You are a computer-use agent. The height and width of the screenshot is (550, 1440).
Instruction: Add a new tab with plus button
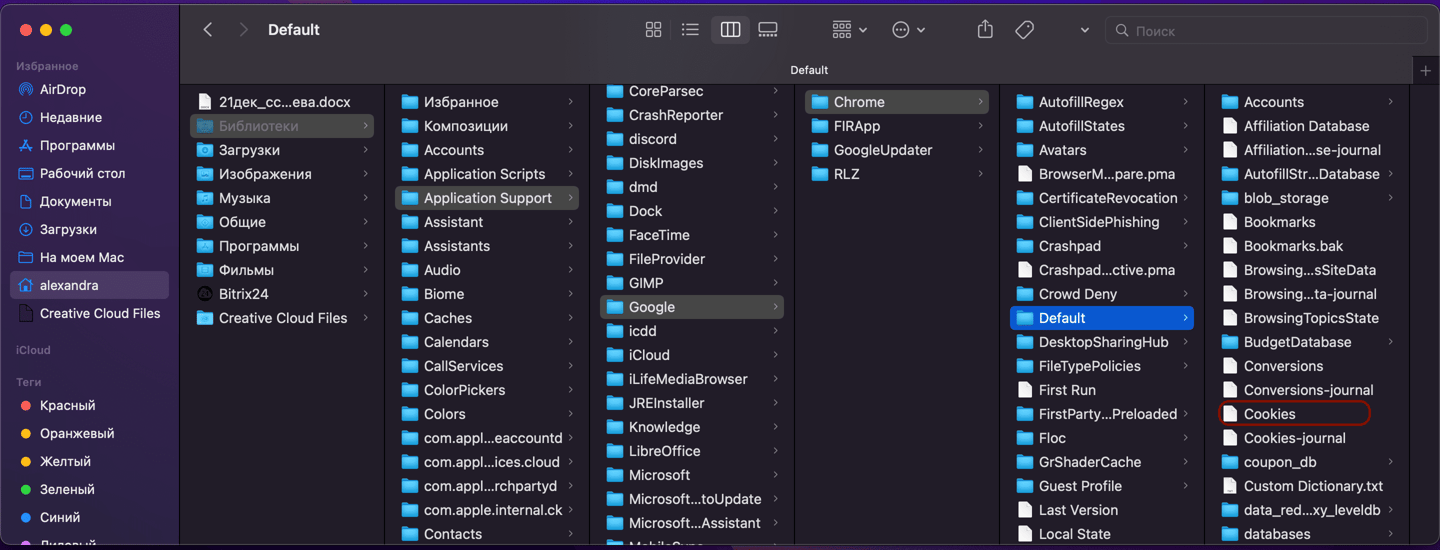coord(1425,70)
